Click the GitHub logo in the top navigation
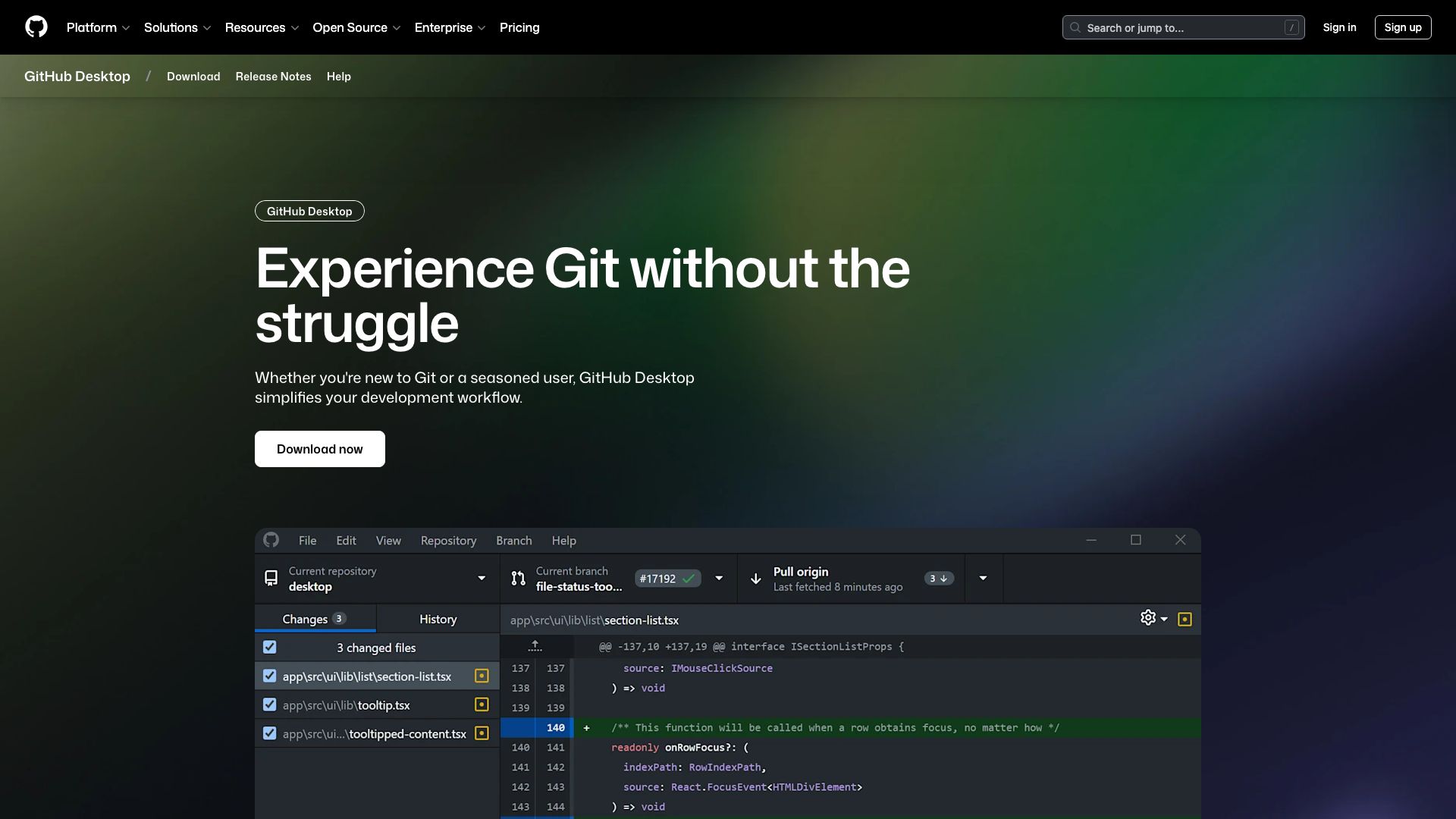1456x819 pixels. point(36,27)
